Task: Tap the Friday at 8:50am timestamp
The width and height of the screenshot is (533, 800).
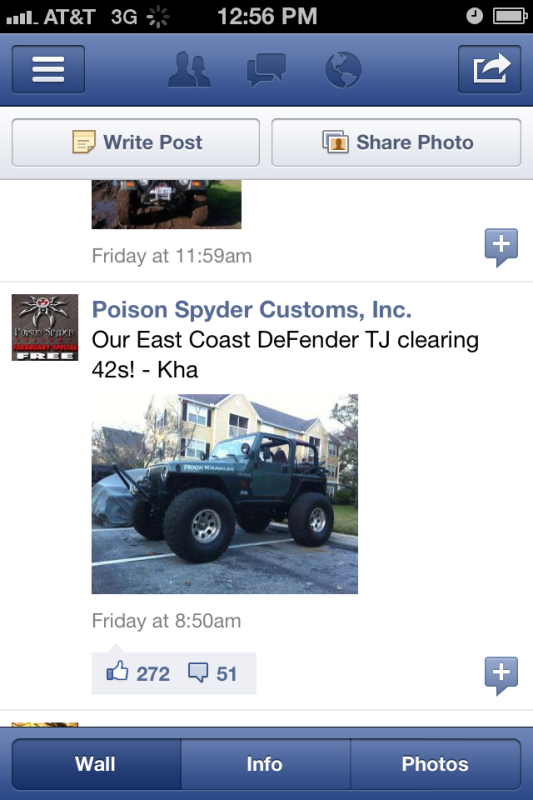Action: 166,621
